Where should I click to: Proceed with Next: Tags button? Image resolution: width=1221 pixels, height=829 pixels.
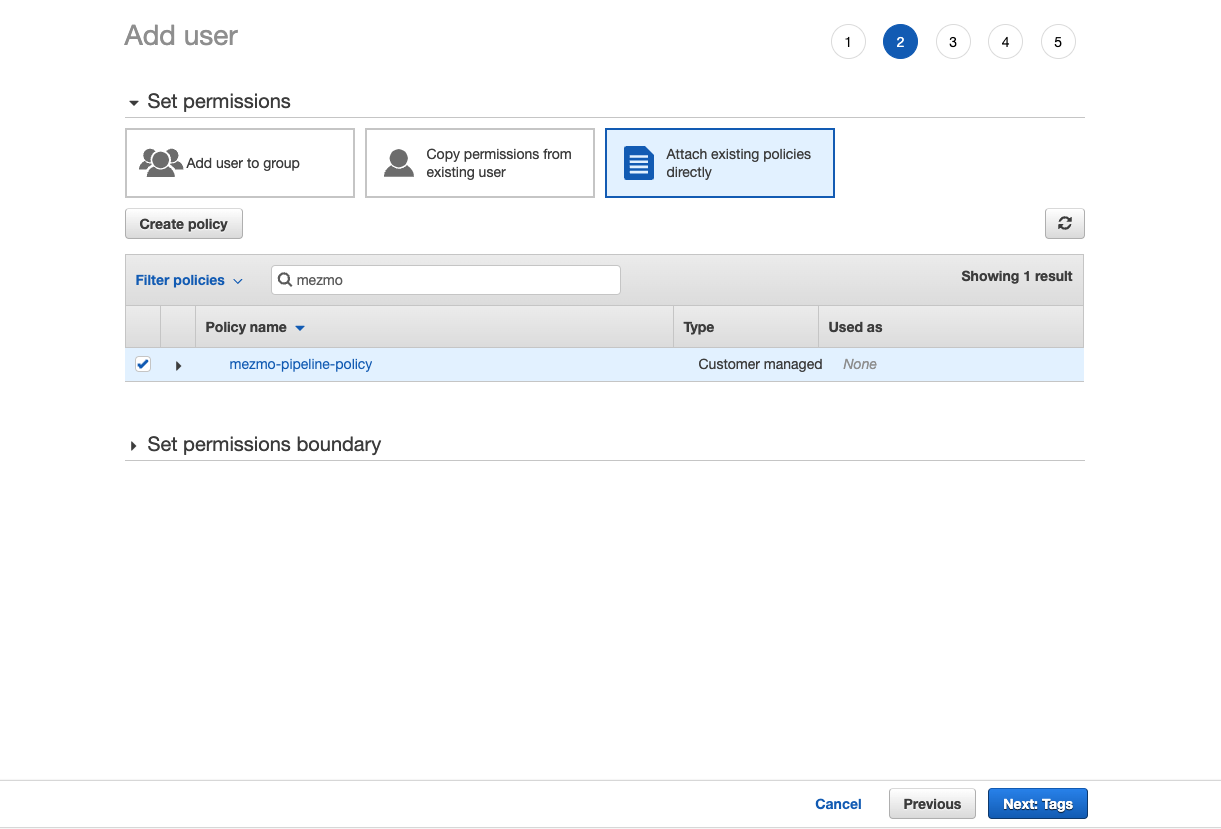1038,804
